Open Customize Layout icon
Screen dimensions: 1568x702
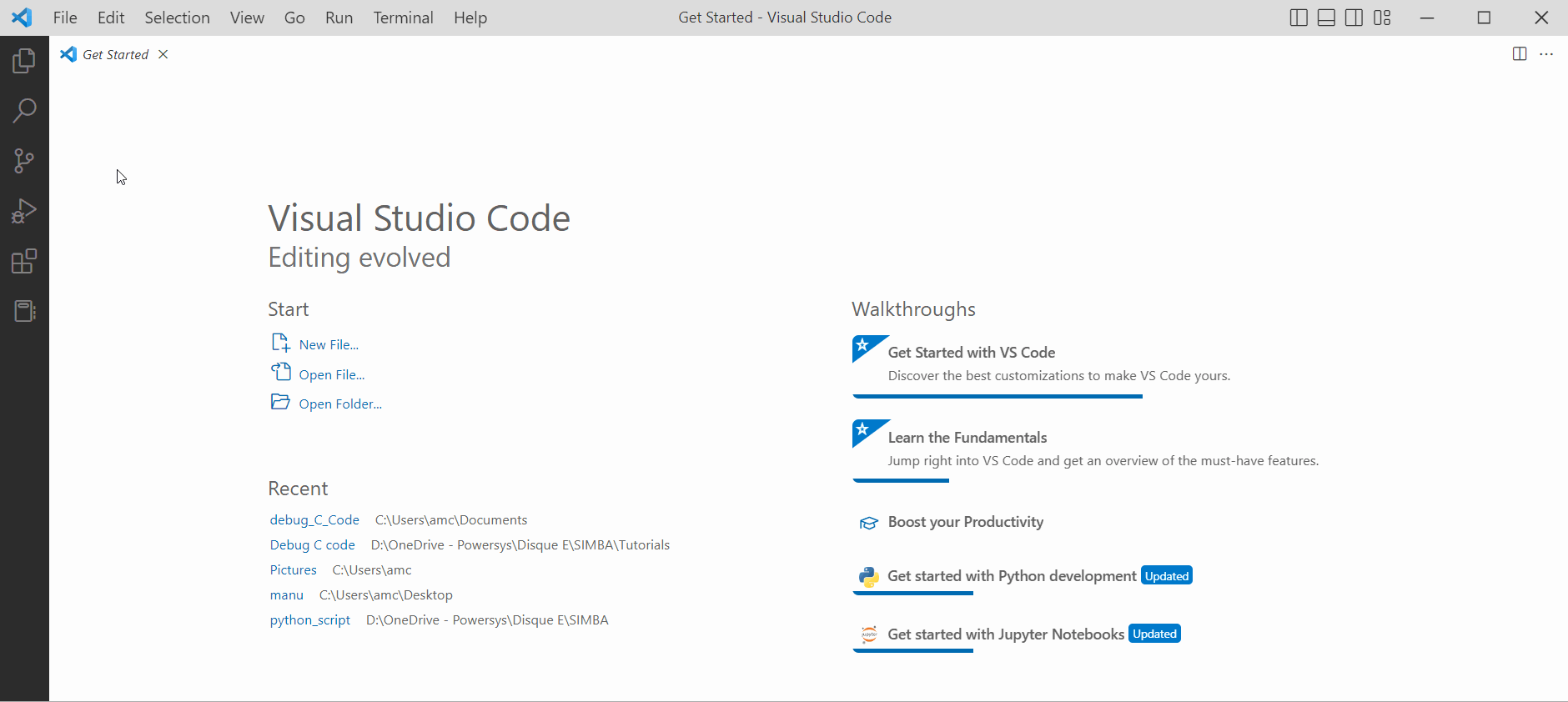point(1383,18)
